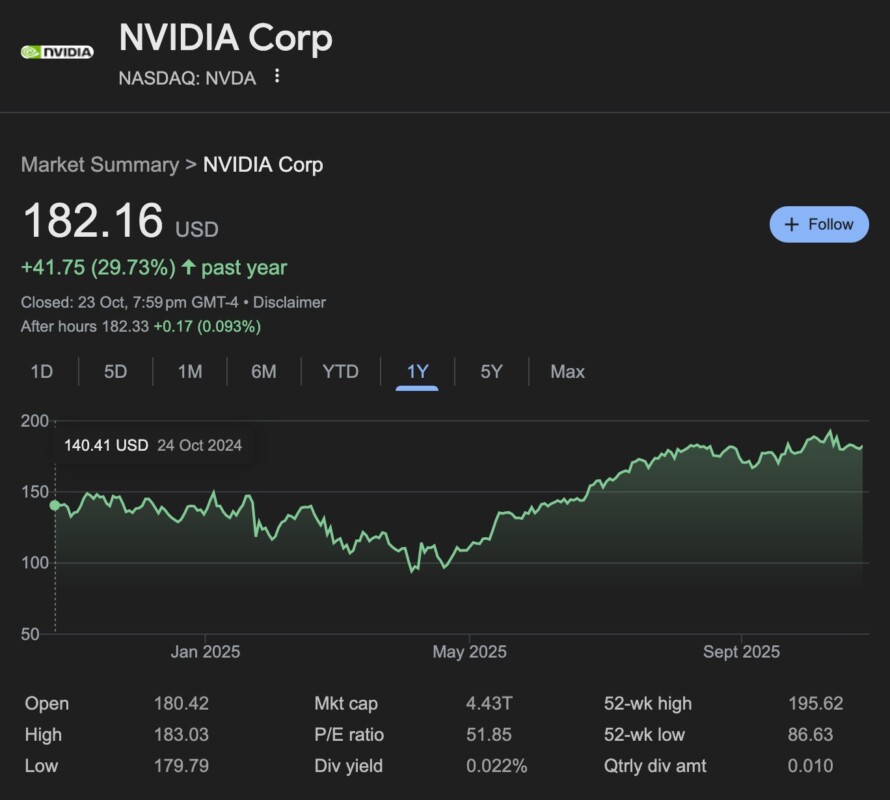Select the 1D time range tab

[41, 371]
